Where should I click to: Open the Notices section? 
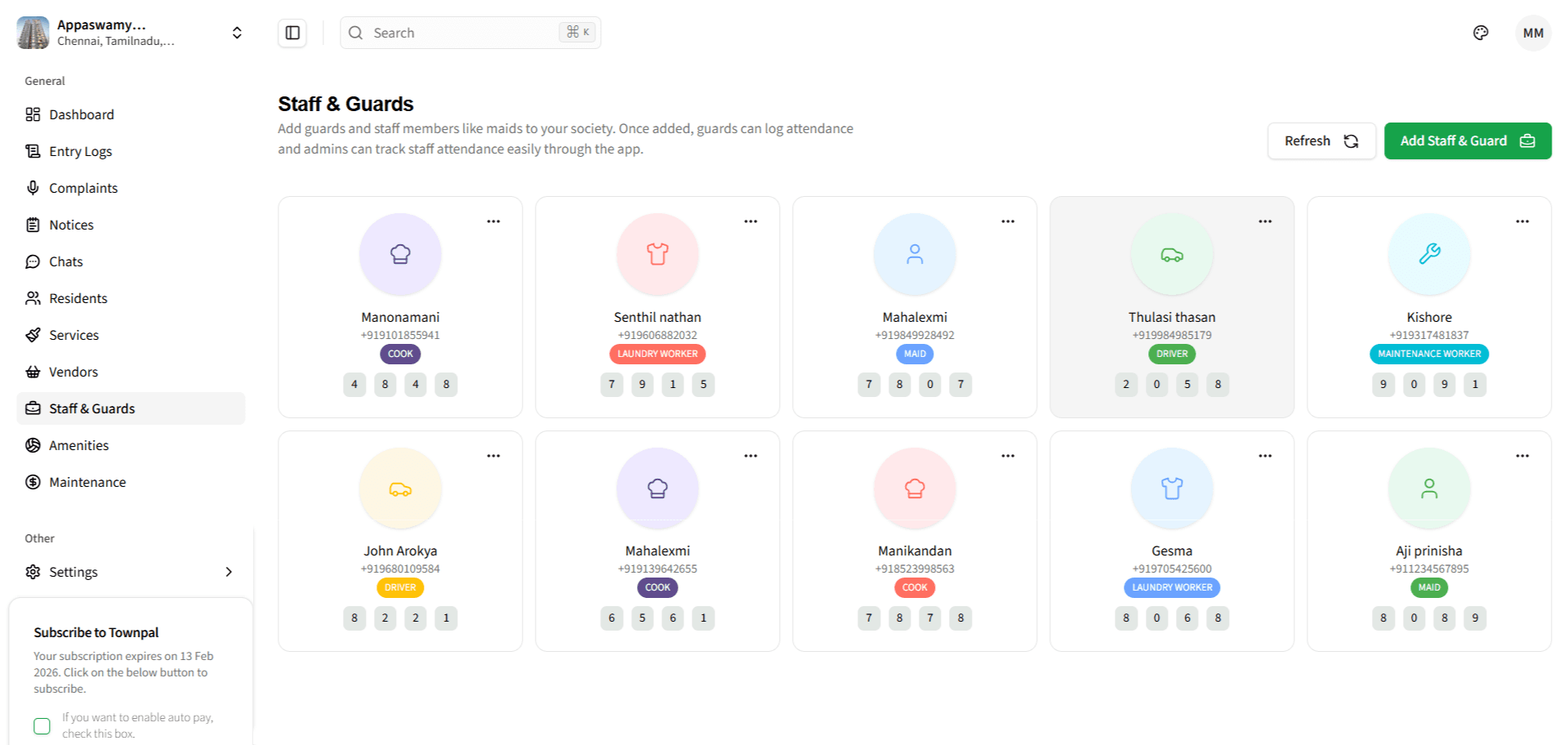pos(71,225)
